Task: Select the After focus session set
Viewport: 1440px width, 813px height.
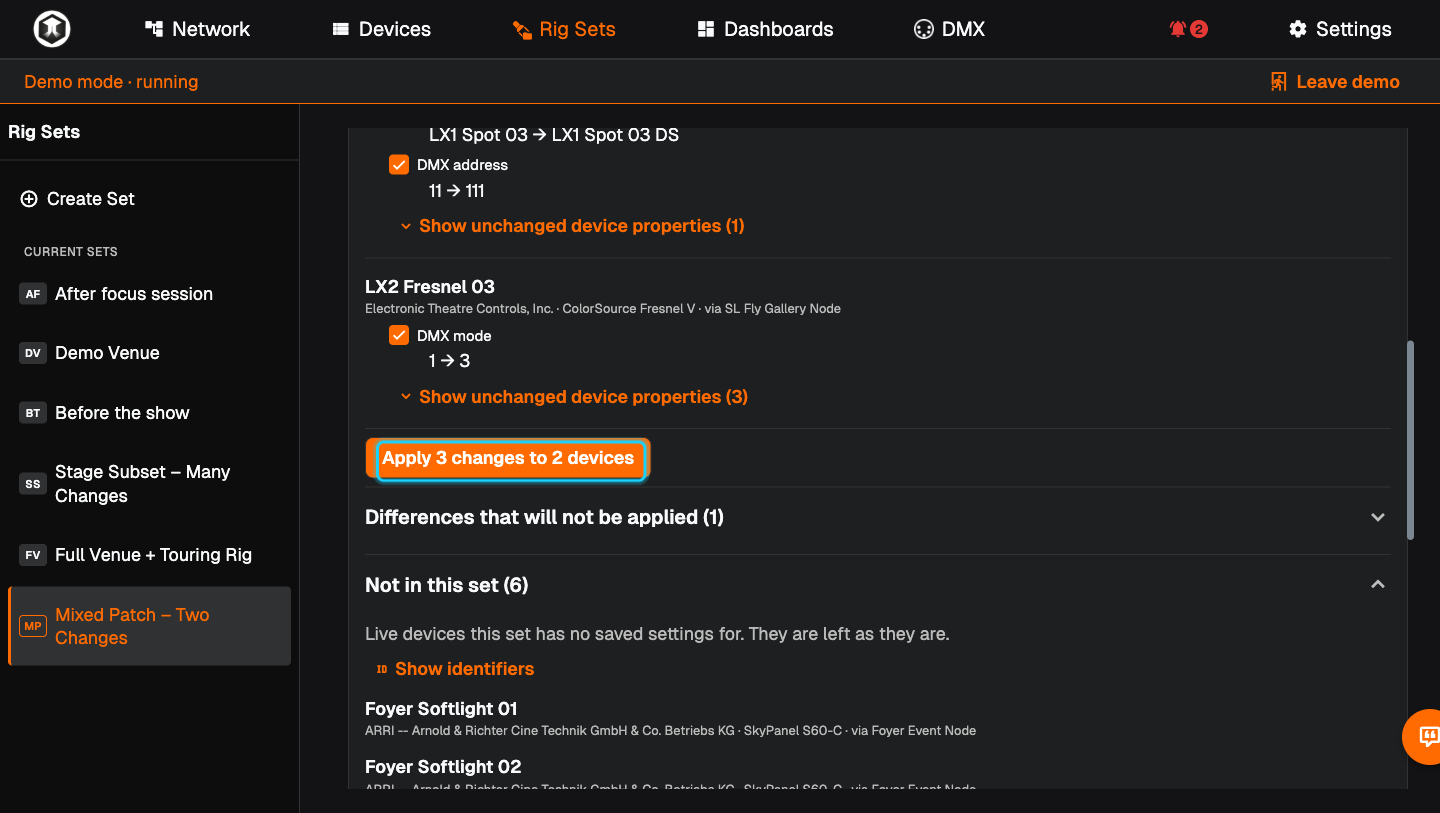Action: tap(149, 294)
